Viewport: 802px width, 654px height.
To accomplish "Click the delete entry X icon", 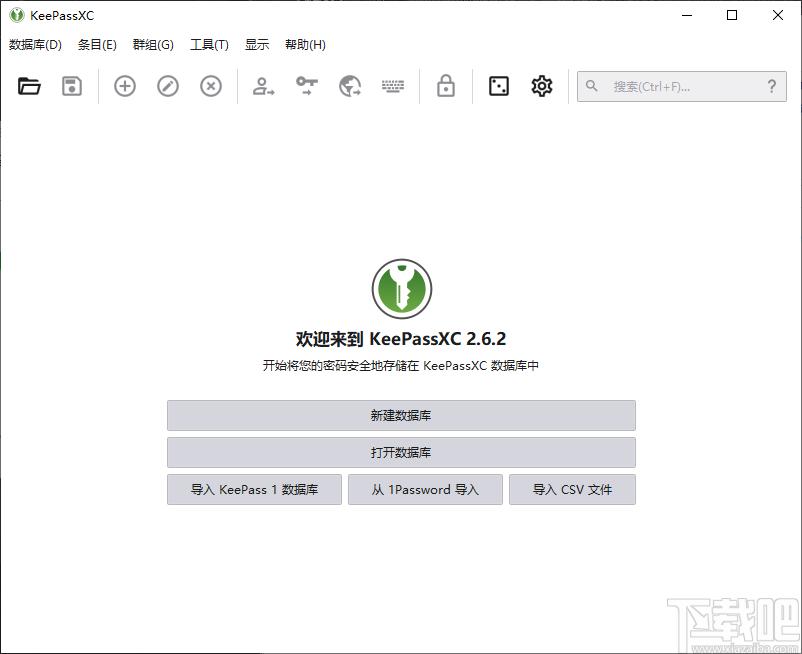I will click(x=211, y=86).
